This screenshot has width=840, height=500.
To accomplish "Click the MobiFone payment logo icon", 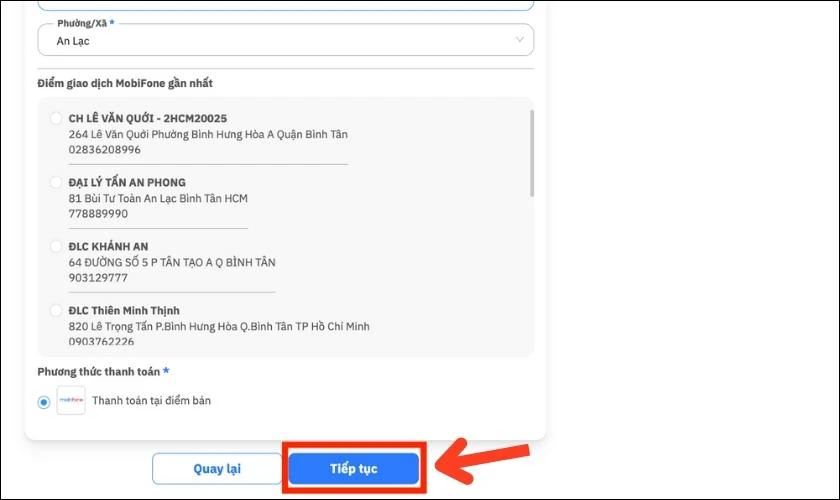I will tap(71, 400).
